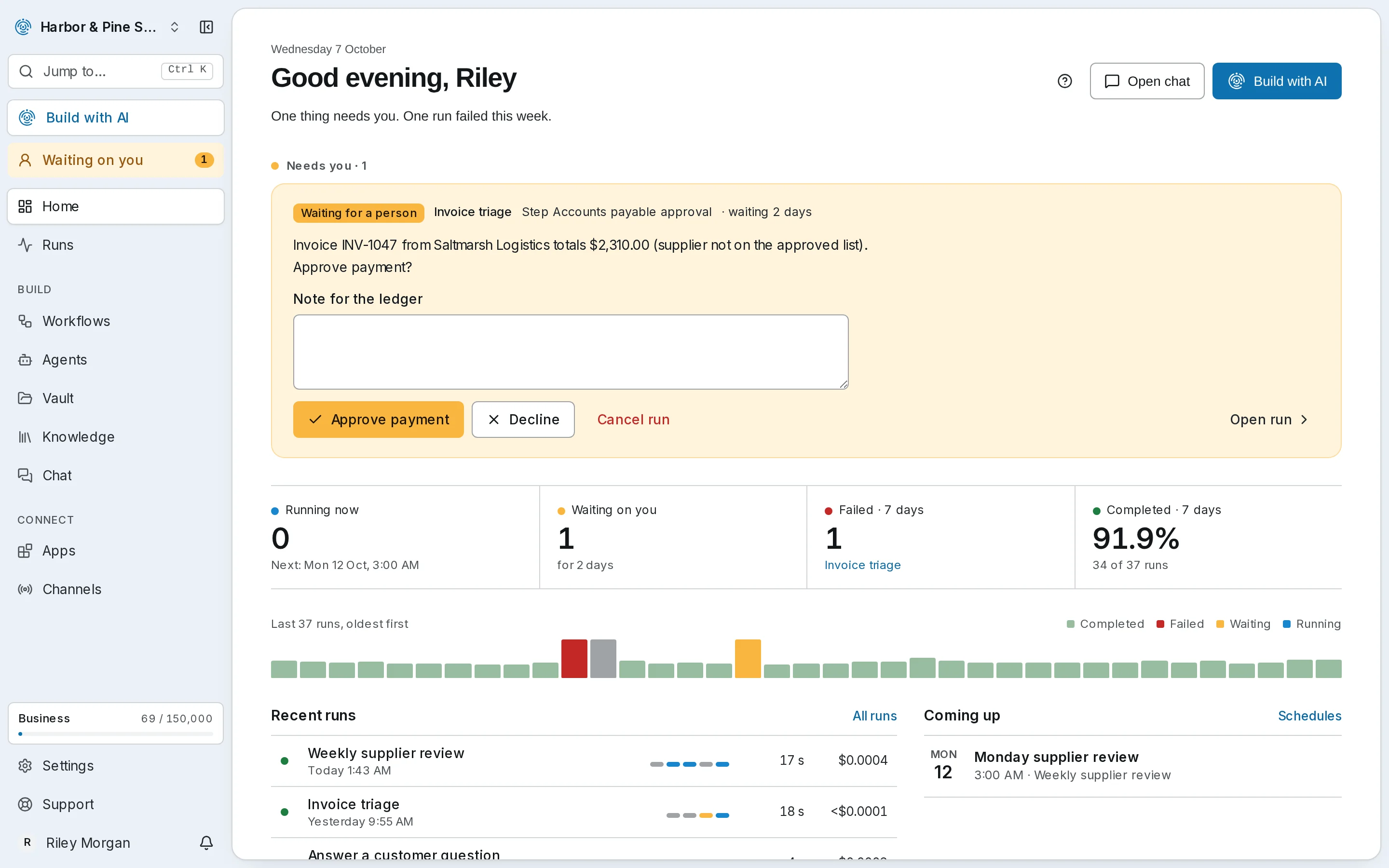The height and width of the screenshot is (868, 1389).
Task: Click the Running now stat card
Action: [405, 537]
